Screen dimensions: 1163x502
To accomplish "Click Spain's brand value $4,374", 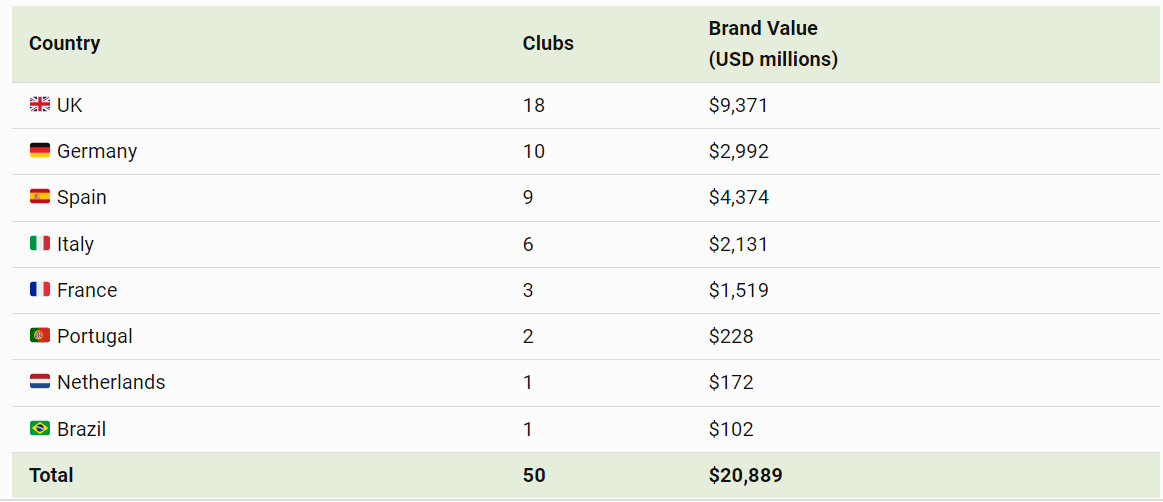I will pos(738,197).
